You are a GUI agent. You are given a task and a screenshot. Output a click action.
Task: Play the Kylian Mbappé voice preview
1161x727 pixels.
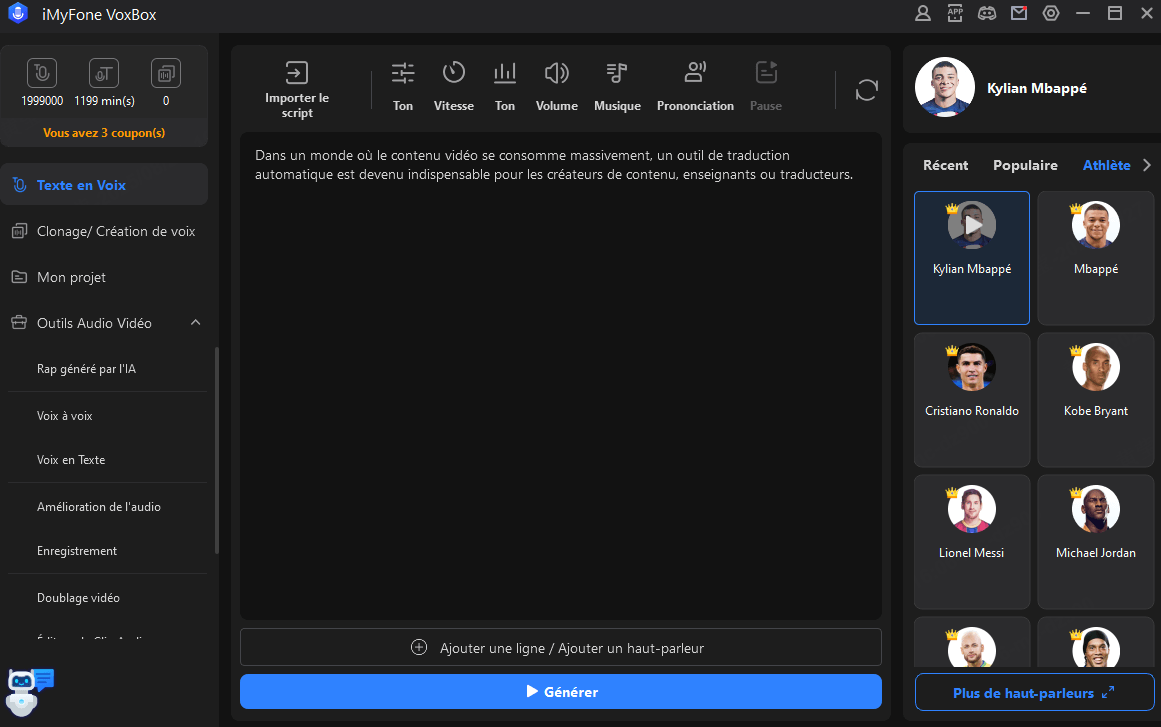pos(972,225)
